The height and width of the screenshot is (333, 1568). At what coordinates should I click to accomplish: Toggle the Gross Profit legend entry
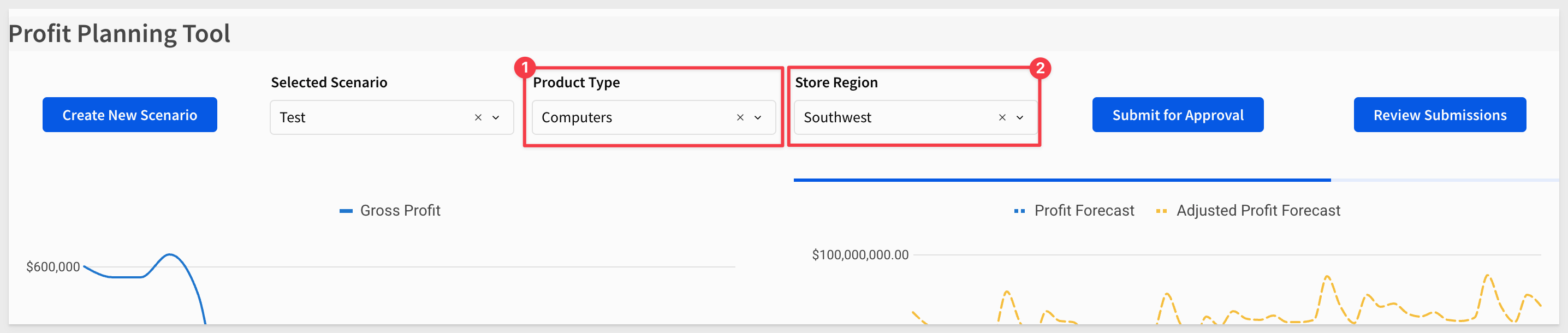[x=390, y=211]
